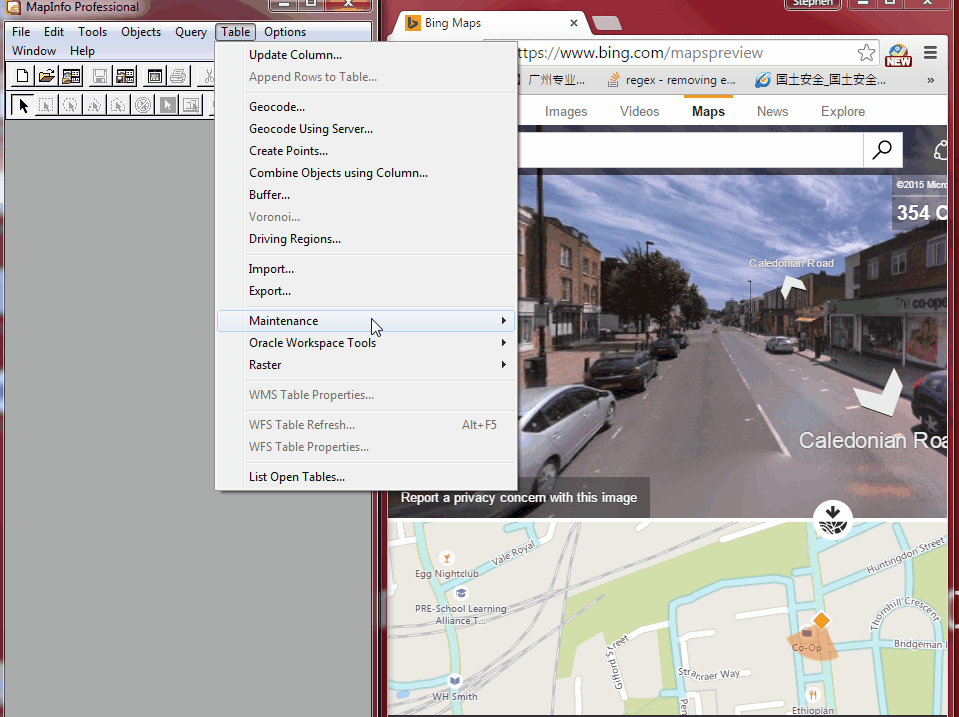The height and width of the screenshot is (717, 959).
Task: Click the PRE-School Learning Alliance map pin
Action: pos(461,593)
